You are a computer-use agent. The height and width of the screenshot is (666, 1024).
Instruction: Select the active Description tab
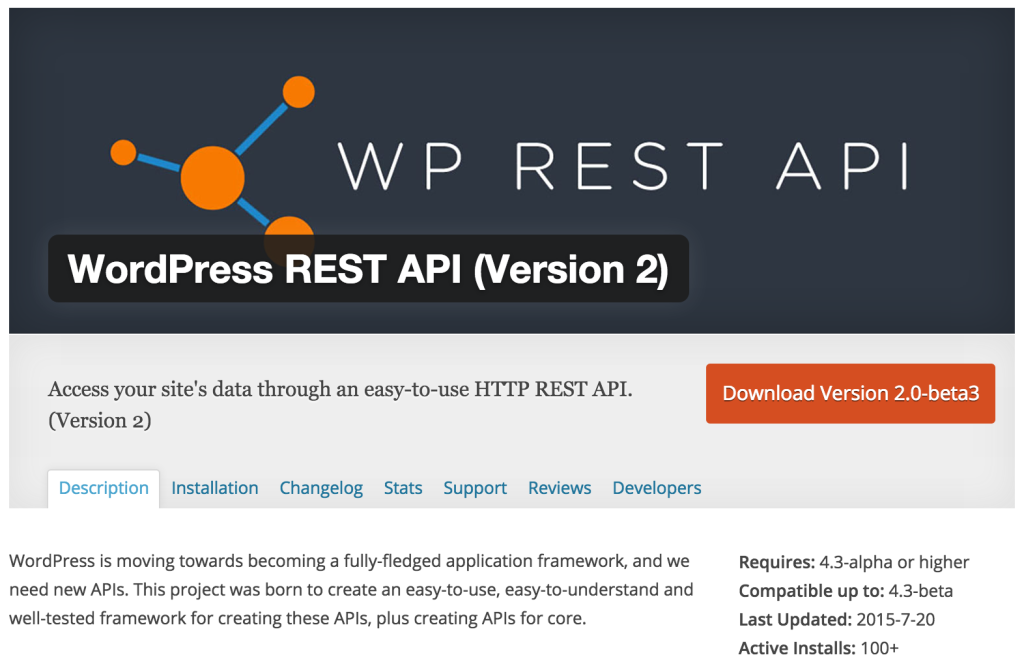click(103, 488)
